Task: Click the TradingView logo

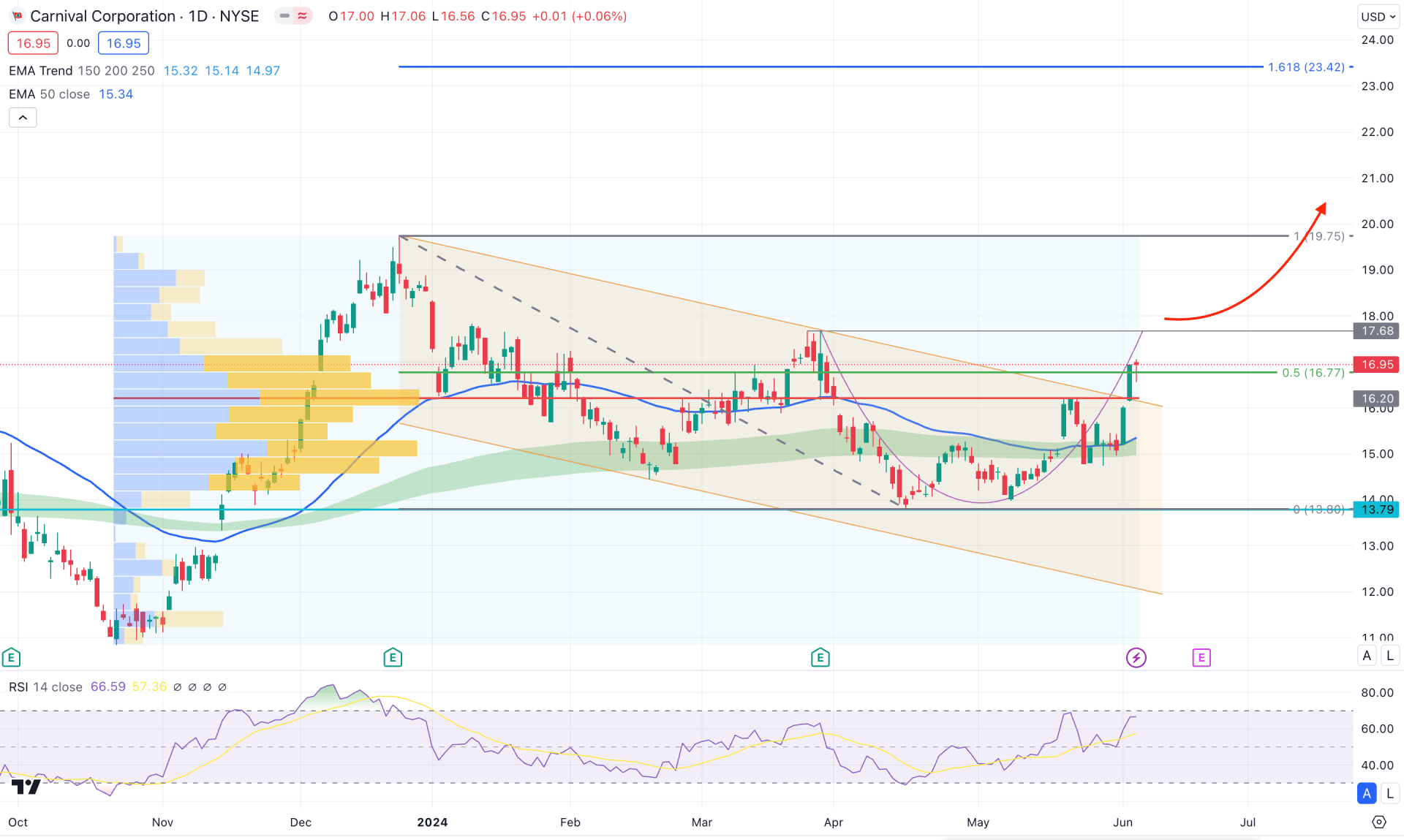Action: point(26,787)
